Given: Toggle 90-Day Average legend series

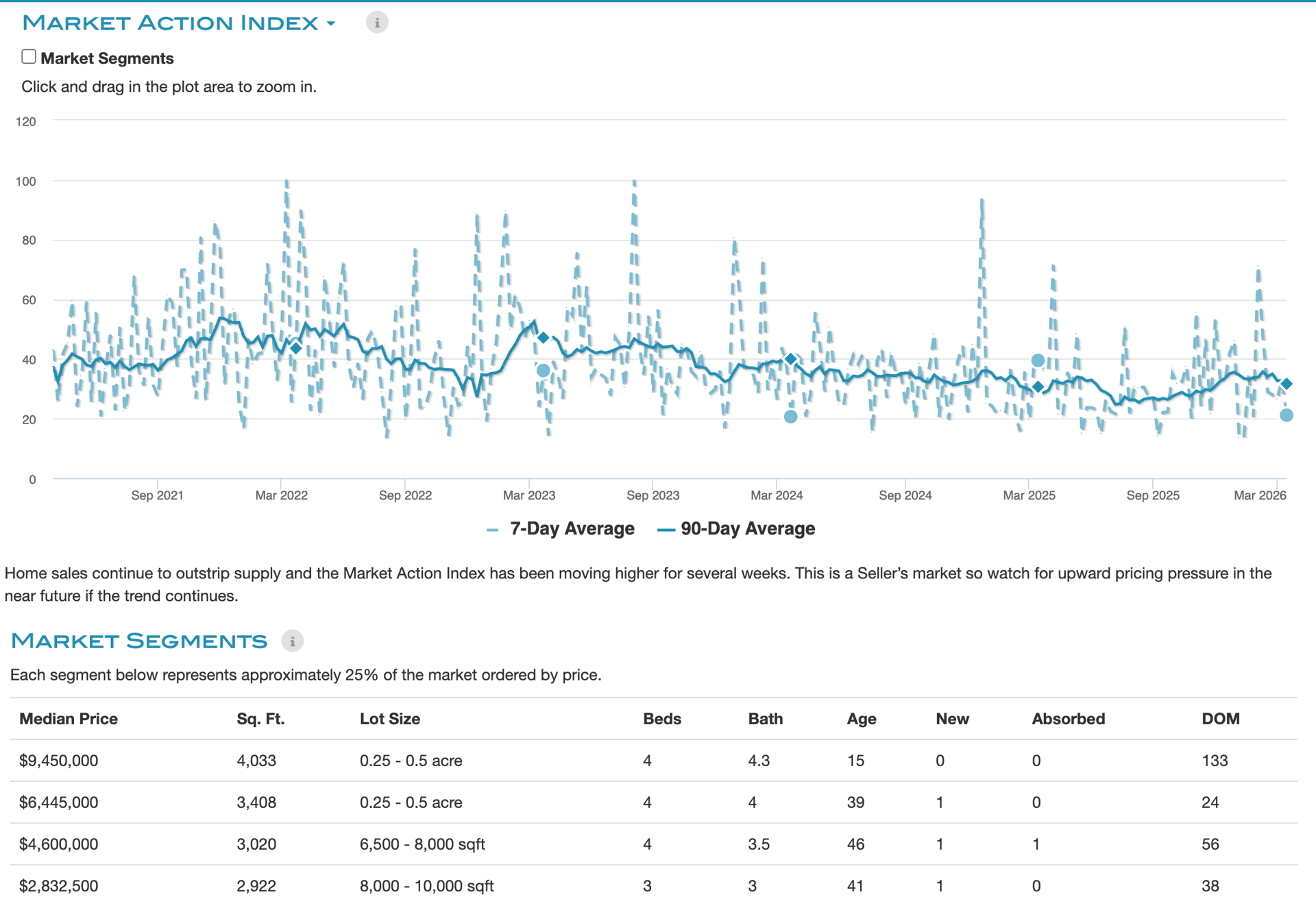Looking at the screenshot, I should (x=747, y=529).
